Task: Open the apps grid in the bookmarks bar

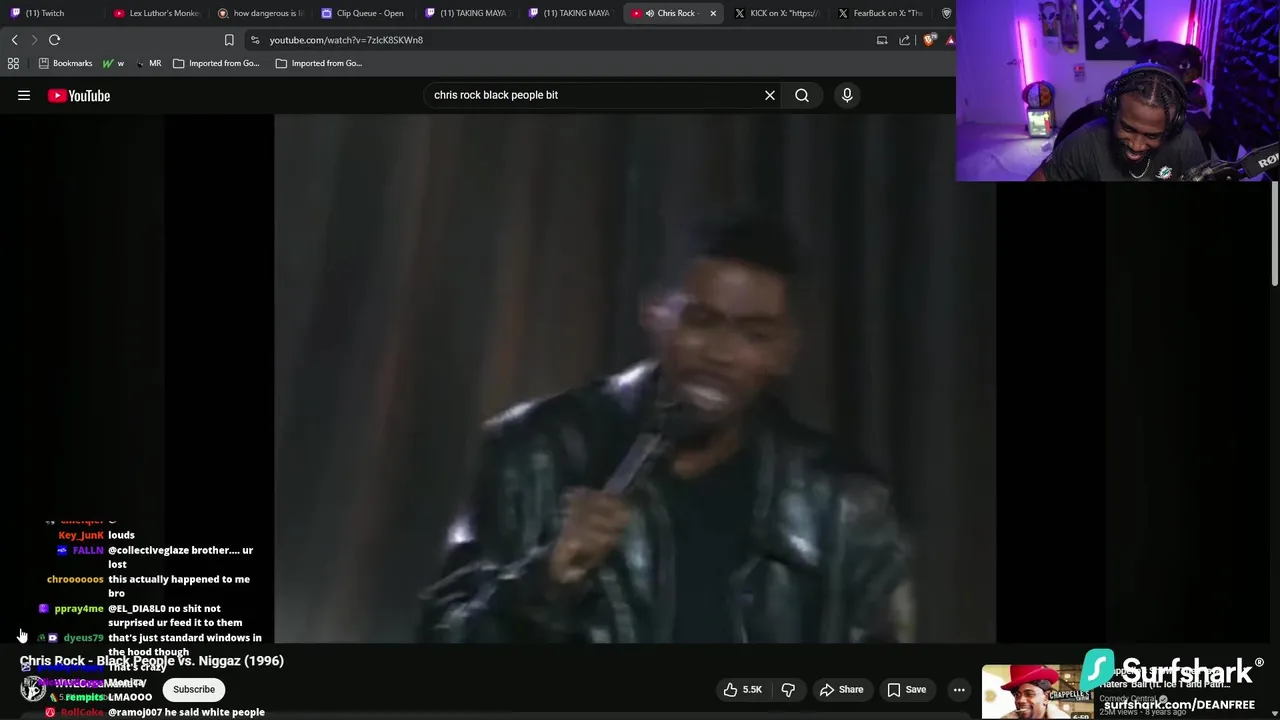Action: 13,63
